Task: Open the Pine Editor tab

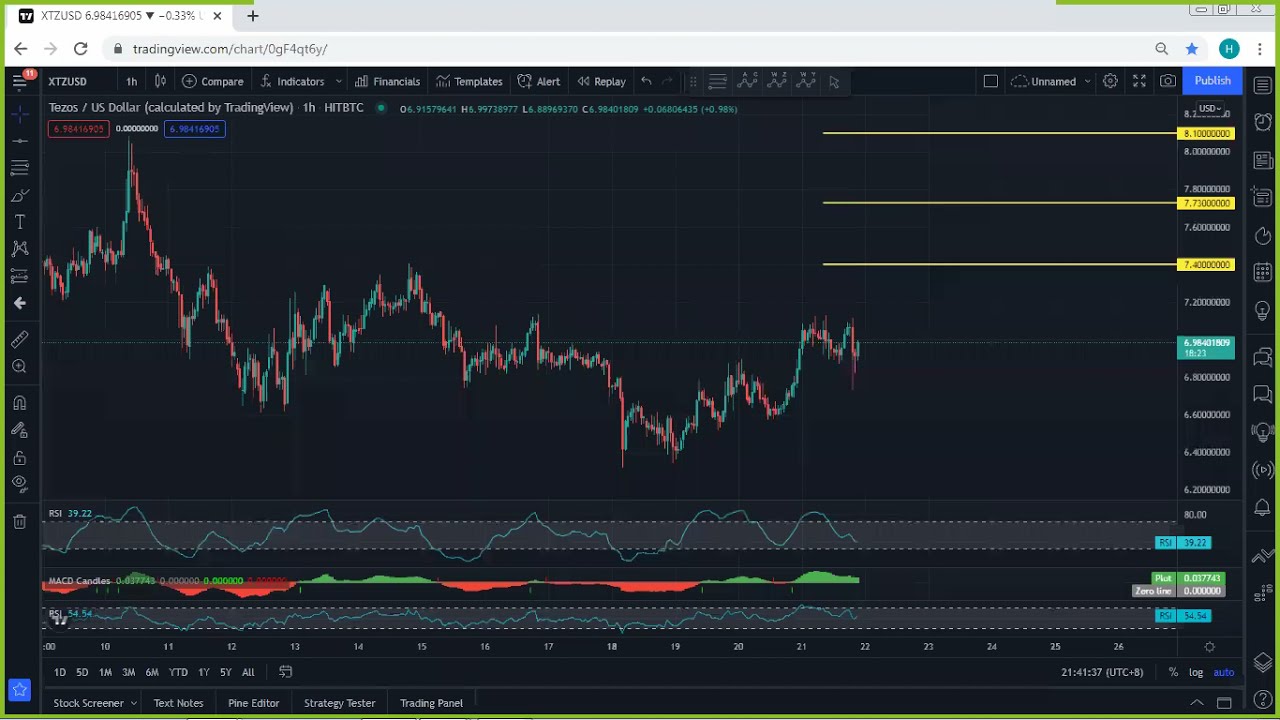Action: (x=253, y=703)
